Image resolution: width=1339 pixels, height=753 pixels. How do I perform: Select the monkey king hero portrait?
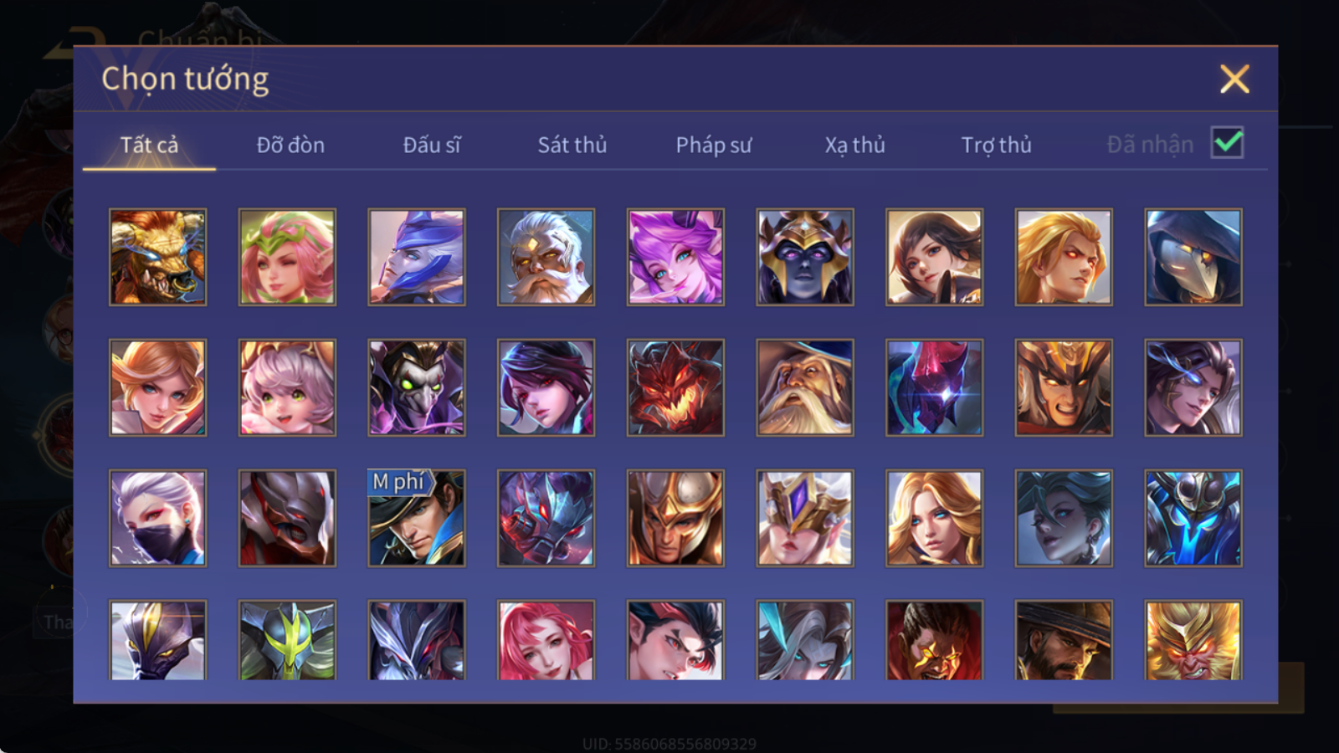coord(1194,640)
